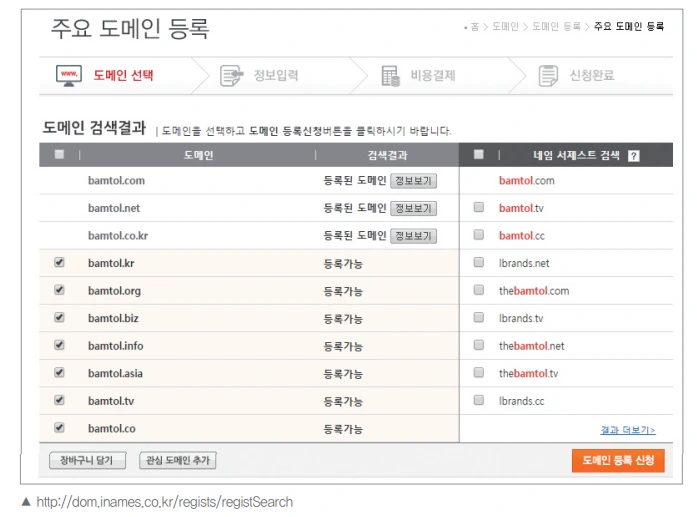Check the lbrands.cc checkbox
The image size is (697, 517).
point(479,400)
